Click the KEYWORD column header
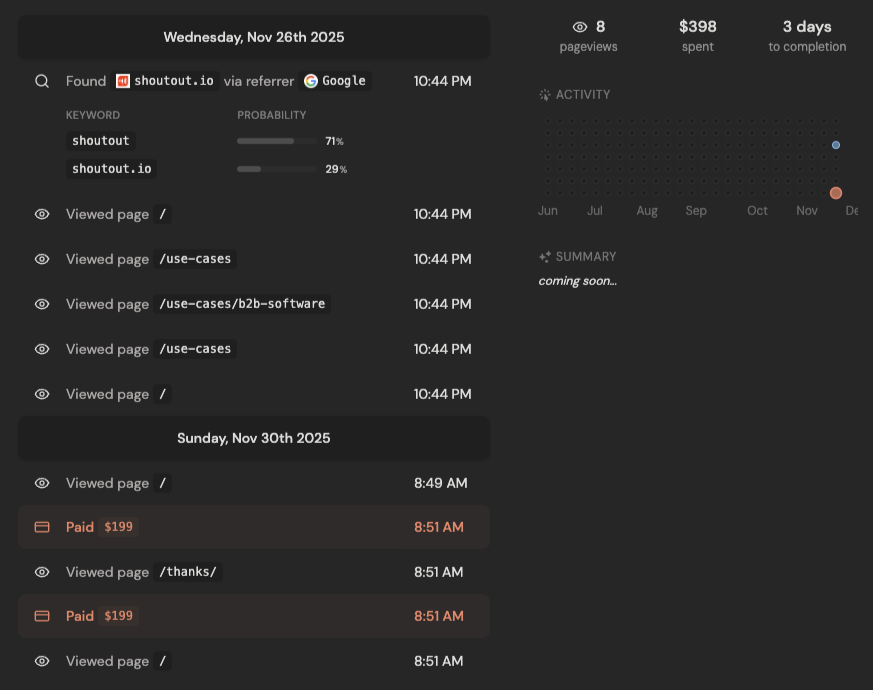The image size is (873, 690). pyautogui.click(x=93, y=115)
